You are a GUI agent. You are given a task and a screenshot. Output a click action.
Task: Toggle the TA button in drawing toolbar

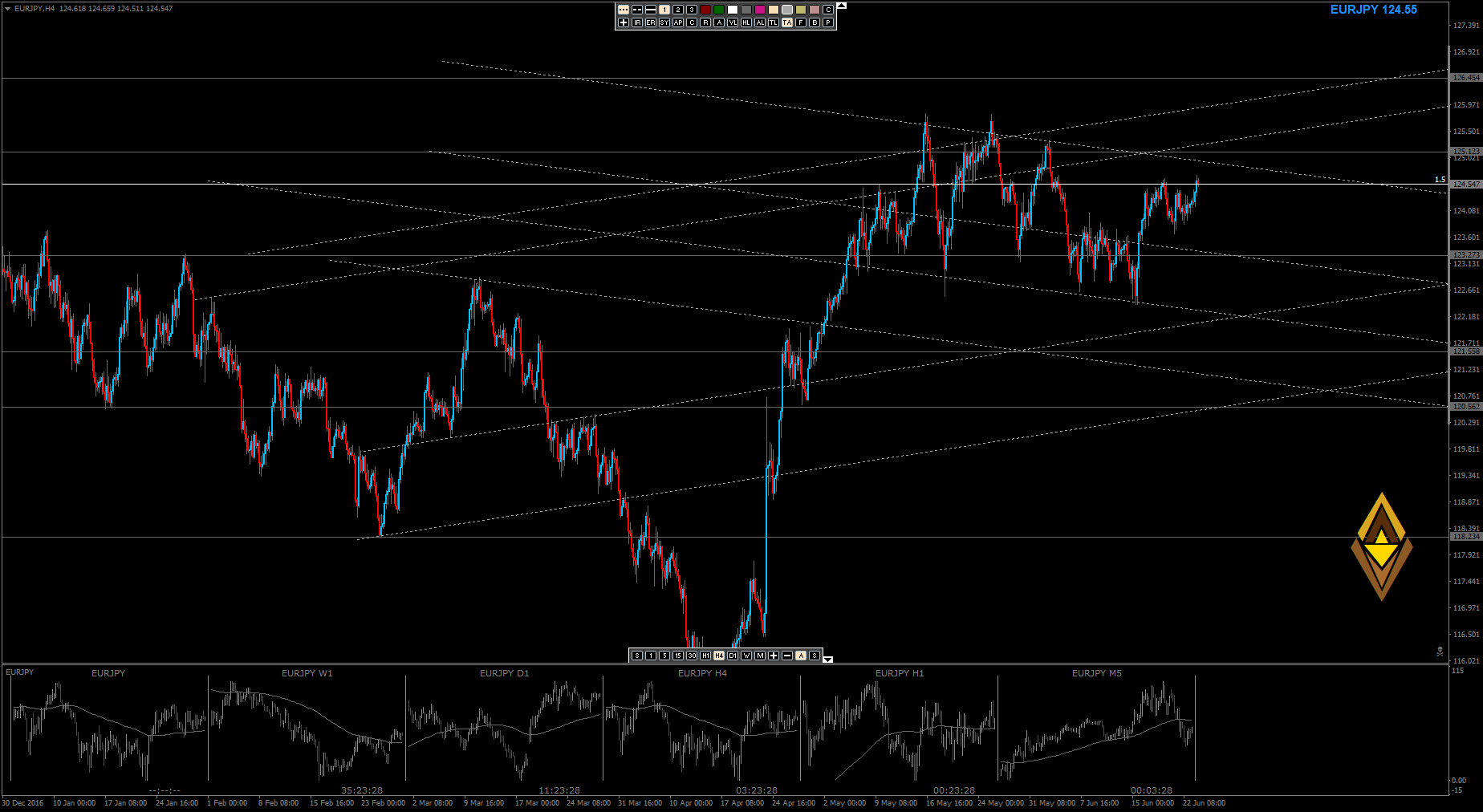tap(787, 22)
